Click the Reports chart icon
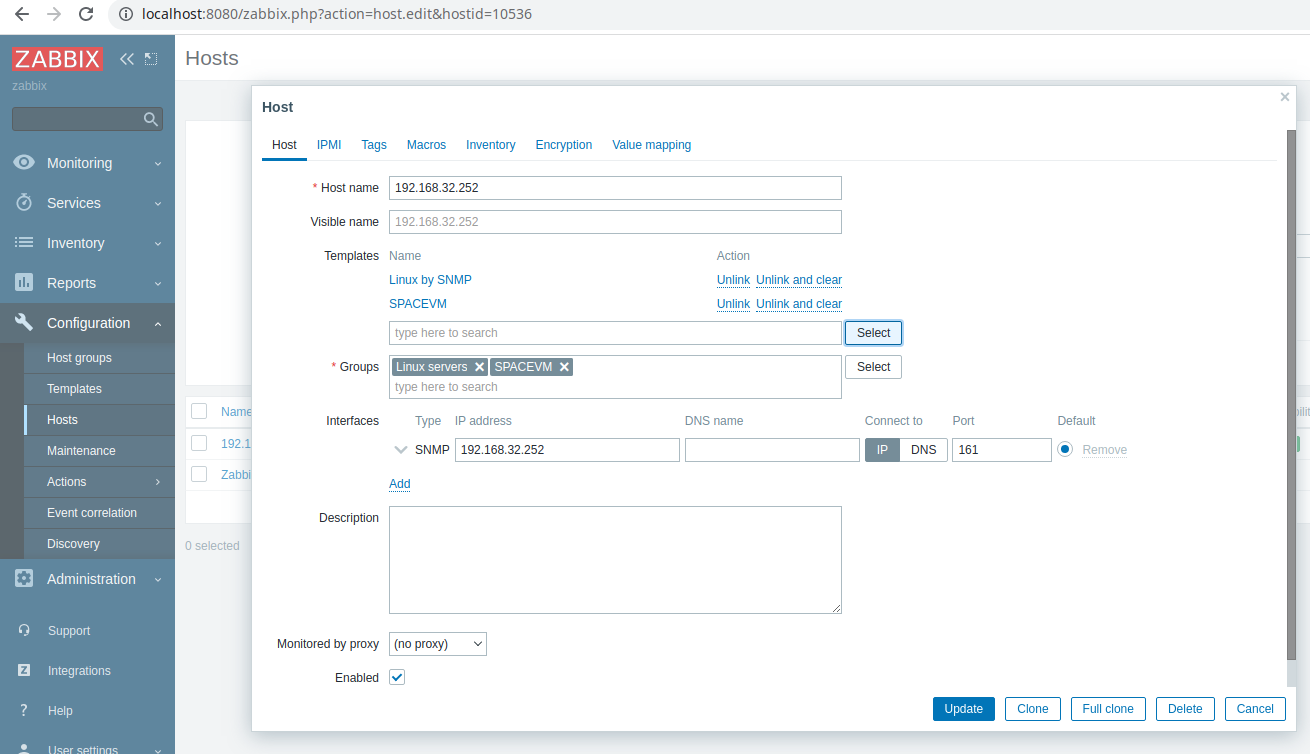Viewport: 1310px width, 754px height. click(x=24, y=283)
